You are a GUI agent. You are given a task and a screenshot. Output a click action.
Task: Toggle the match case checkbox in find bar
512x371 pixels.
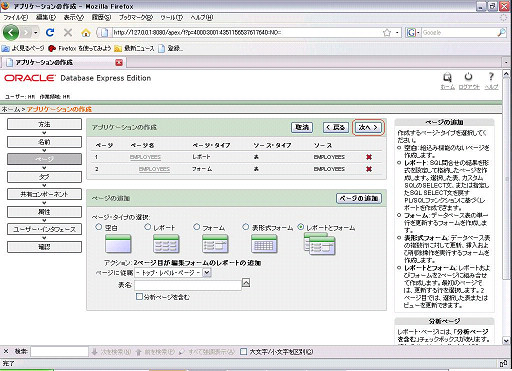tap(244, 352)
